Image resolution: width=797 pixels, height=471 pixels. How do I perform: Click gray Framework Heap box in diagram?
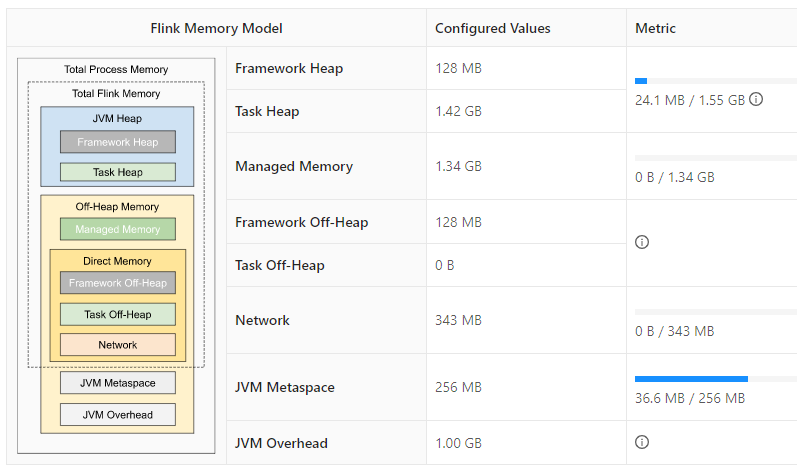coord(117,142)
